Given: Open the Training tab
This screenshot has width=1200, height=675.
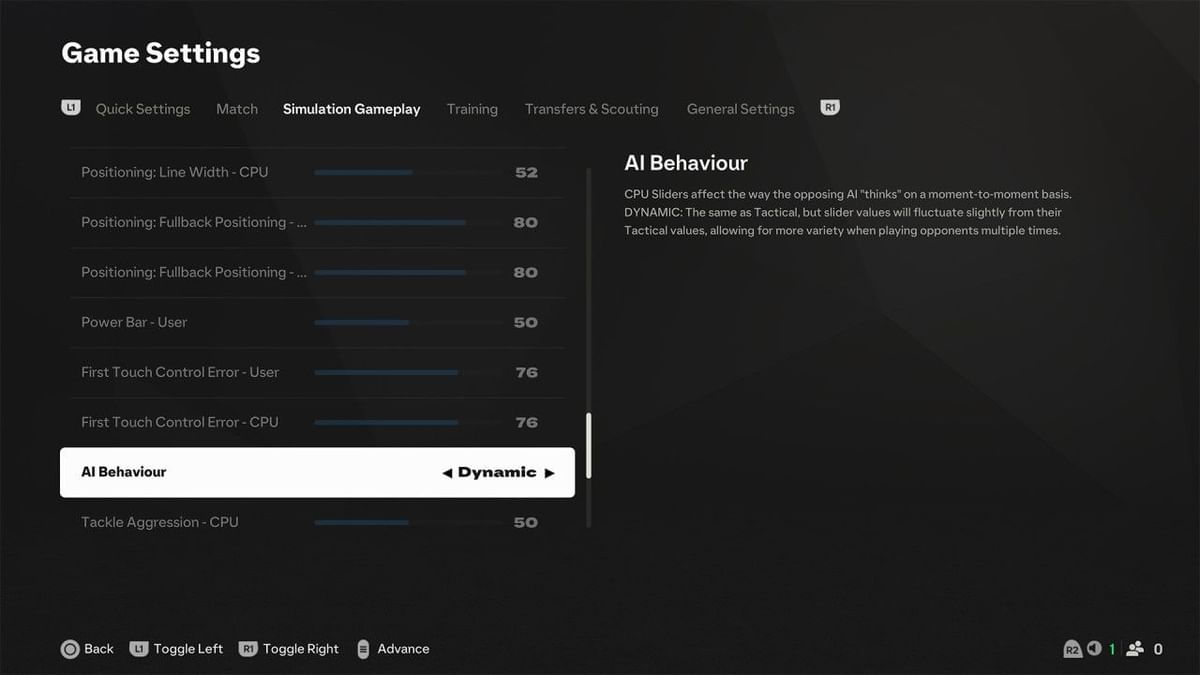Looking at the screenshot, I should tap(472, 108).
